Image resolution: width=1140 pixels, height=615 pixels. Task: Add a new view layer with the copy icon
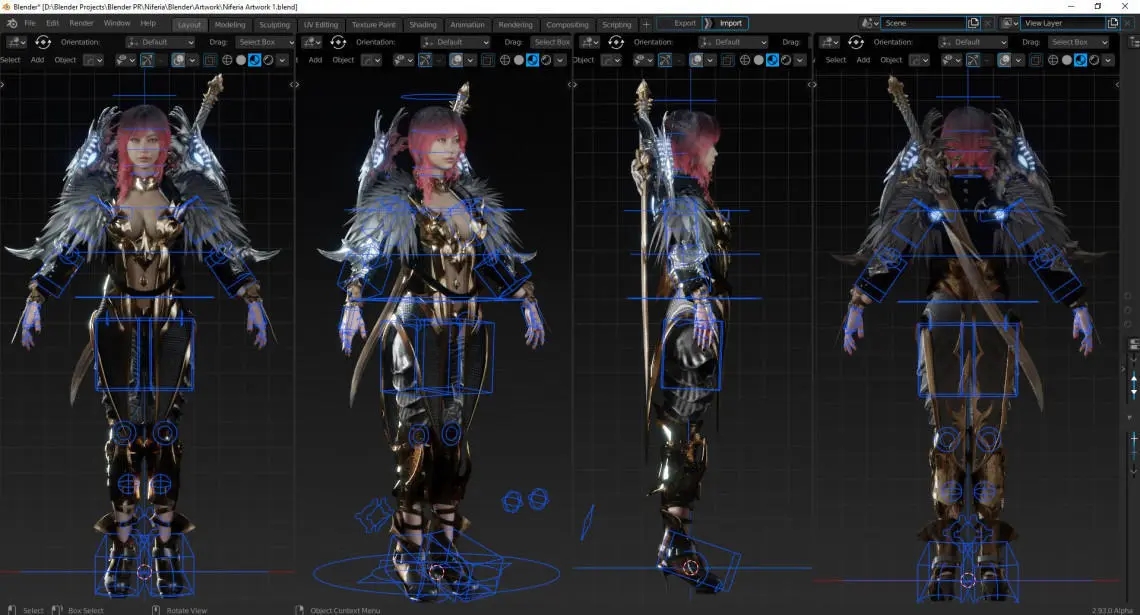1113,23
